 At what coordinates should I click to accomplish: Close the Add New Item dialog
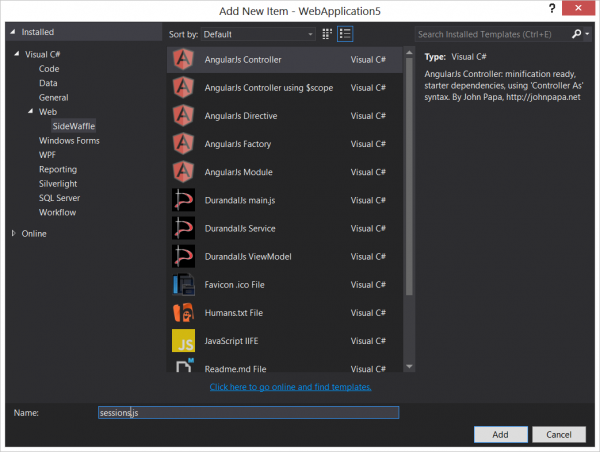pyautogui.click(x=578, y=8)
